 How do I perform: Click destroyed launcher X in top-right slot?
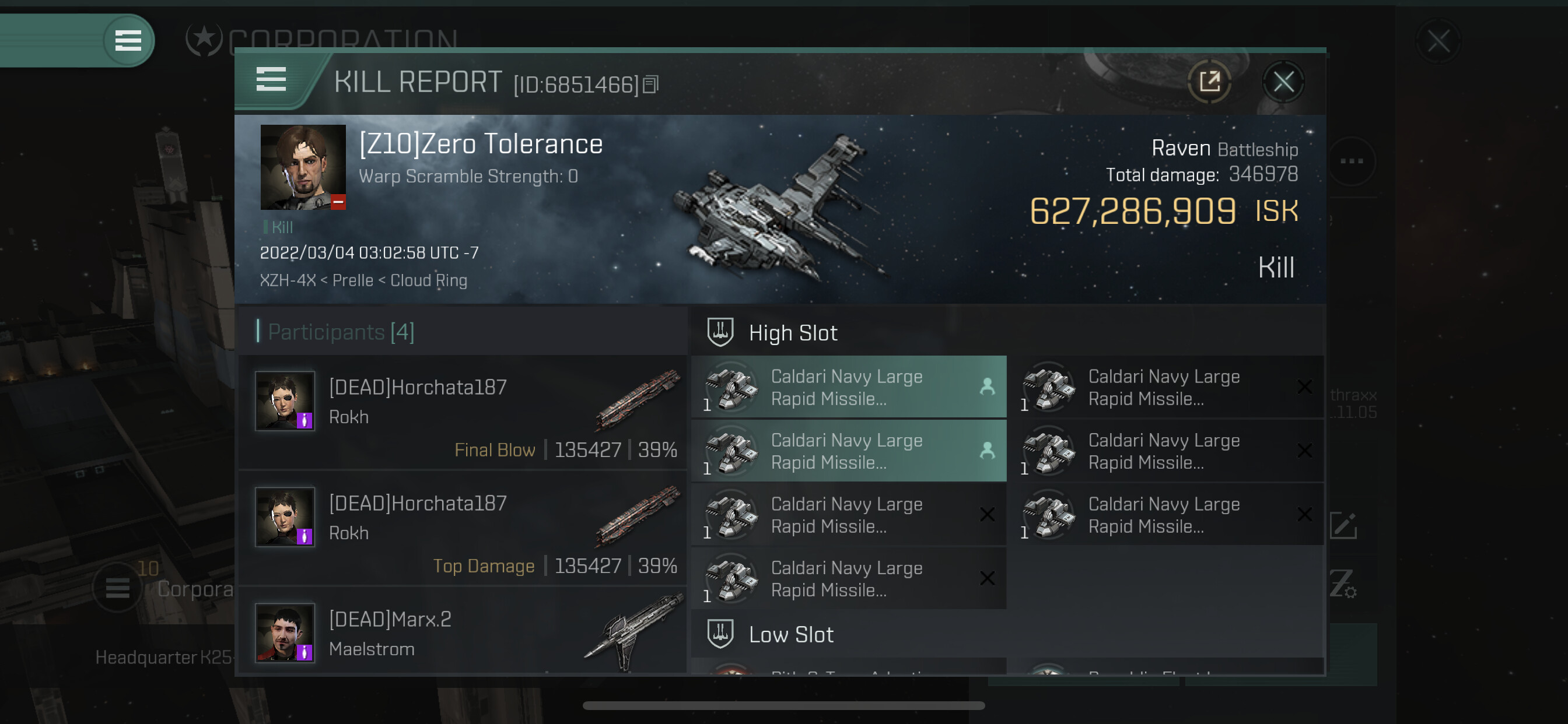(x=1304, y=387)
